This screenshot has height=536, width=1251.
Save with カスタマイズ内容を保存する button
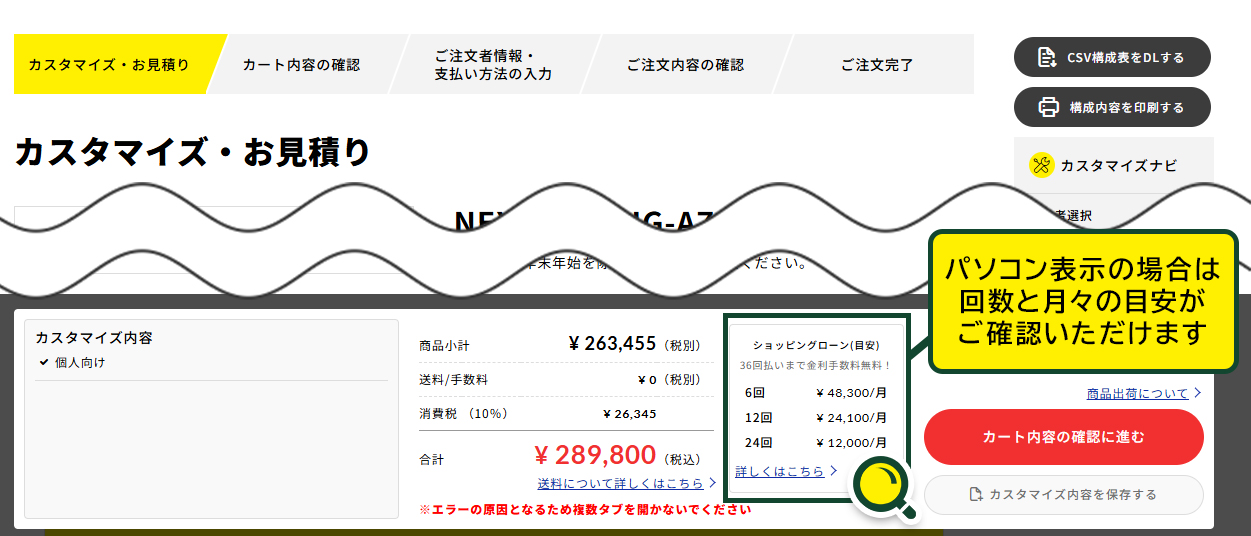[1064, 495]
